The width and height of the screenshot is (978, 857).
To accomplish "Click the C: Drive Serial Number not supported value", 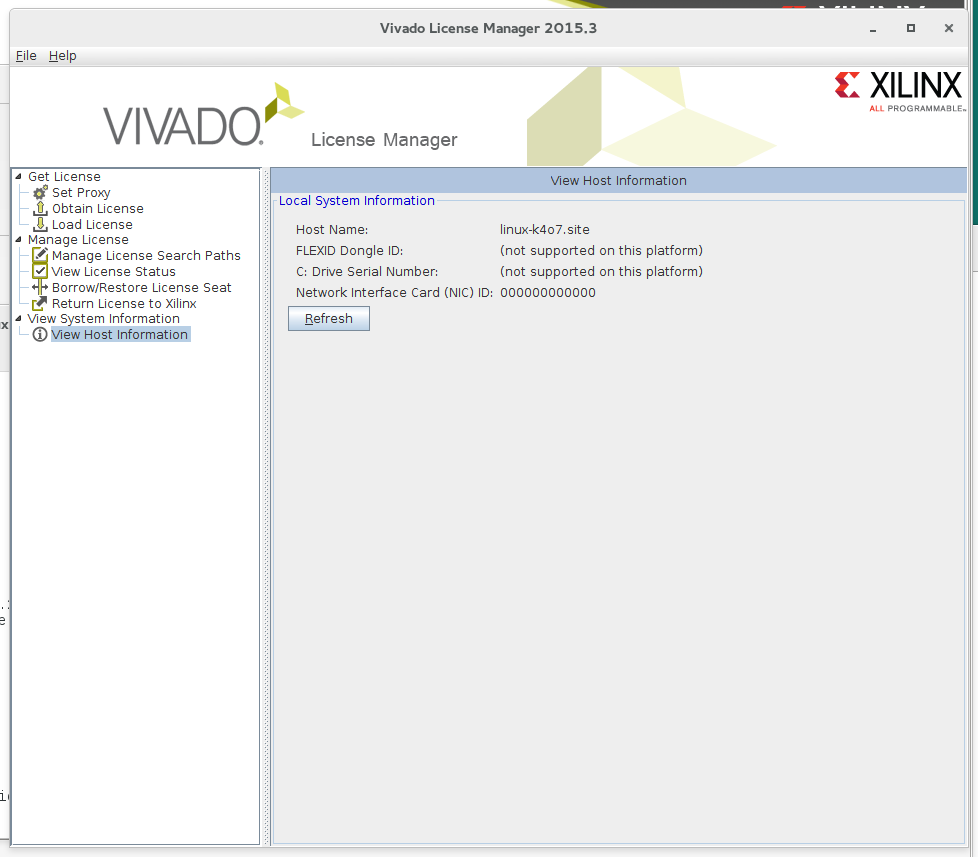I will tap(601, 271).
